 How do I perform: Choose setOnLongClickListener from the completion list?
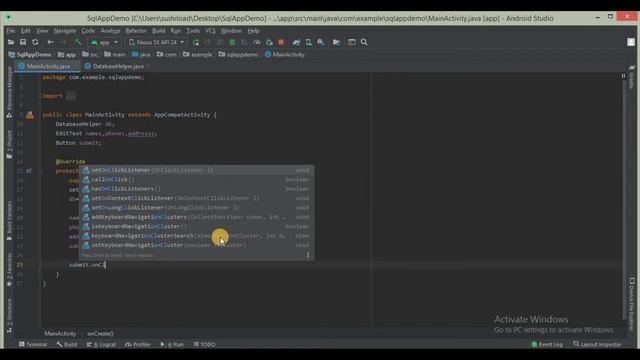tap(196, 208)
